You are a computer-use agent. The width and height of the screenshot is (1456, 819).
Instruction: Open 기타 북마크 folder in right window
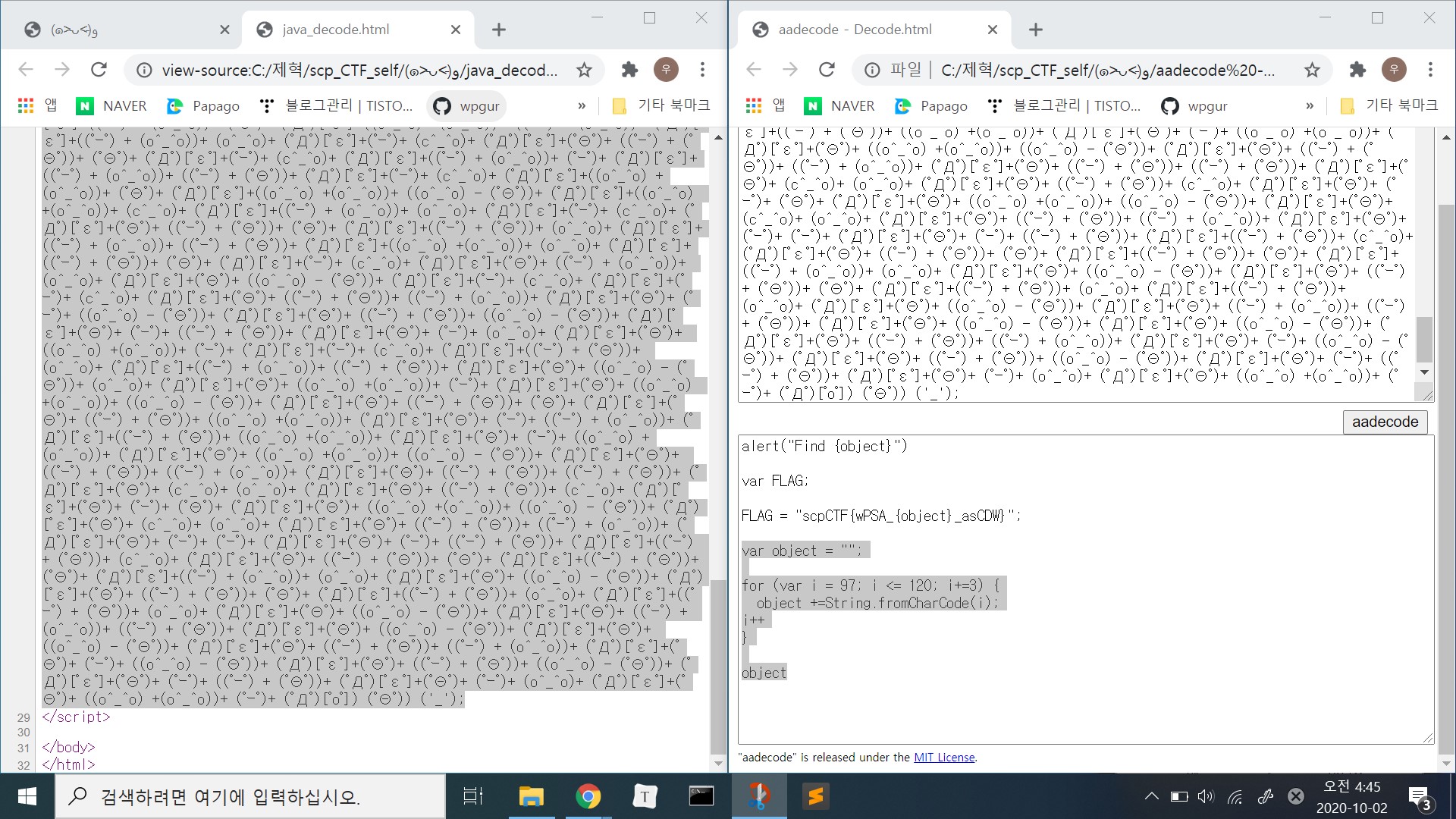pos(1389,105)
